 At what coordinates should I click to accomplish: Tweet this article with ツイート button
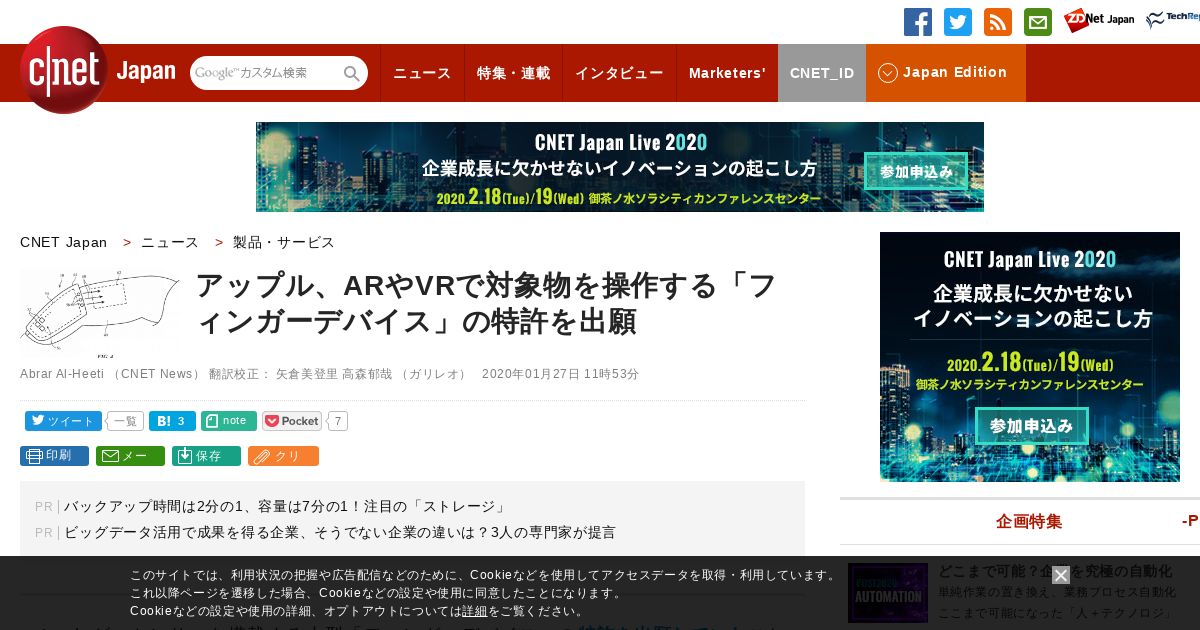(63, 421)
